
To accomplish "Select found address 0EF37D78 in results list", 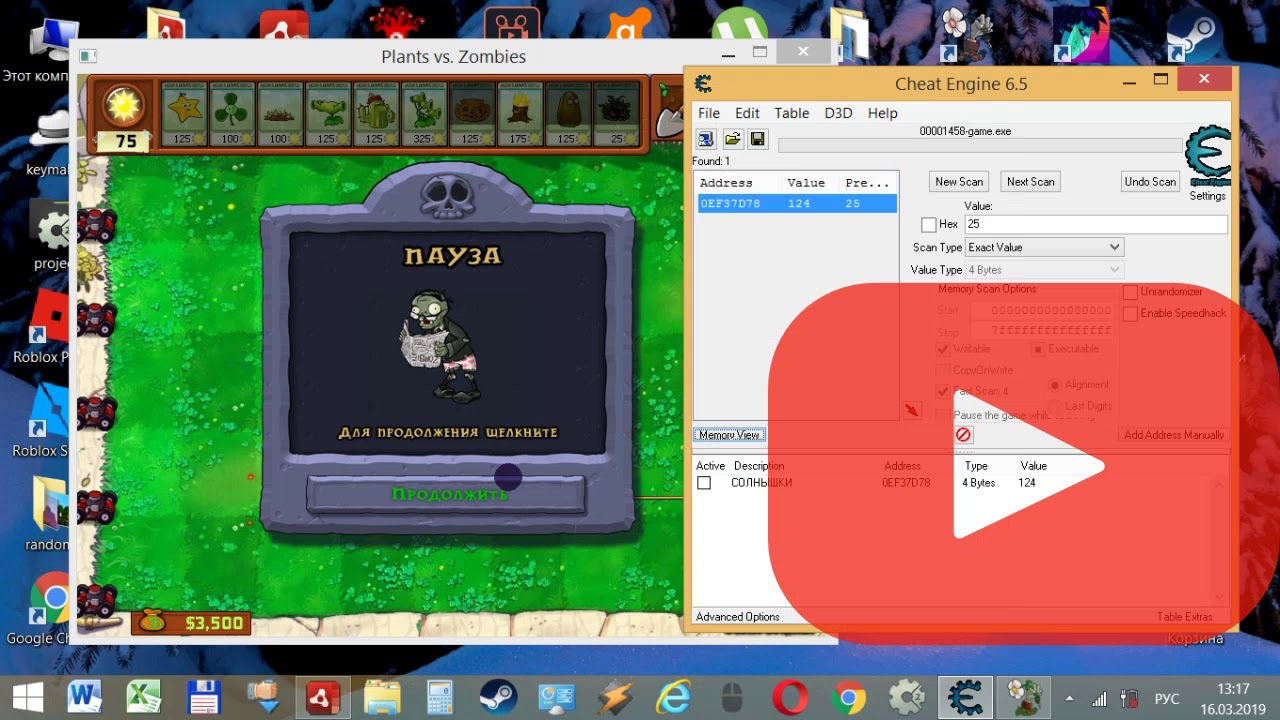I will pyautogui.click(x=796, y=204).
